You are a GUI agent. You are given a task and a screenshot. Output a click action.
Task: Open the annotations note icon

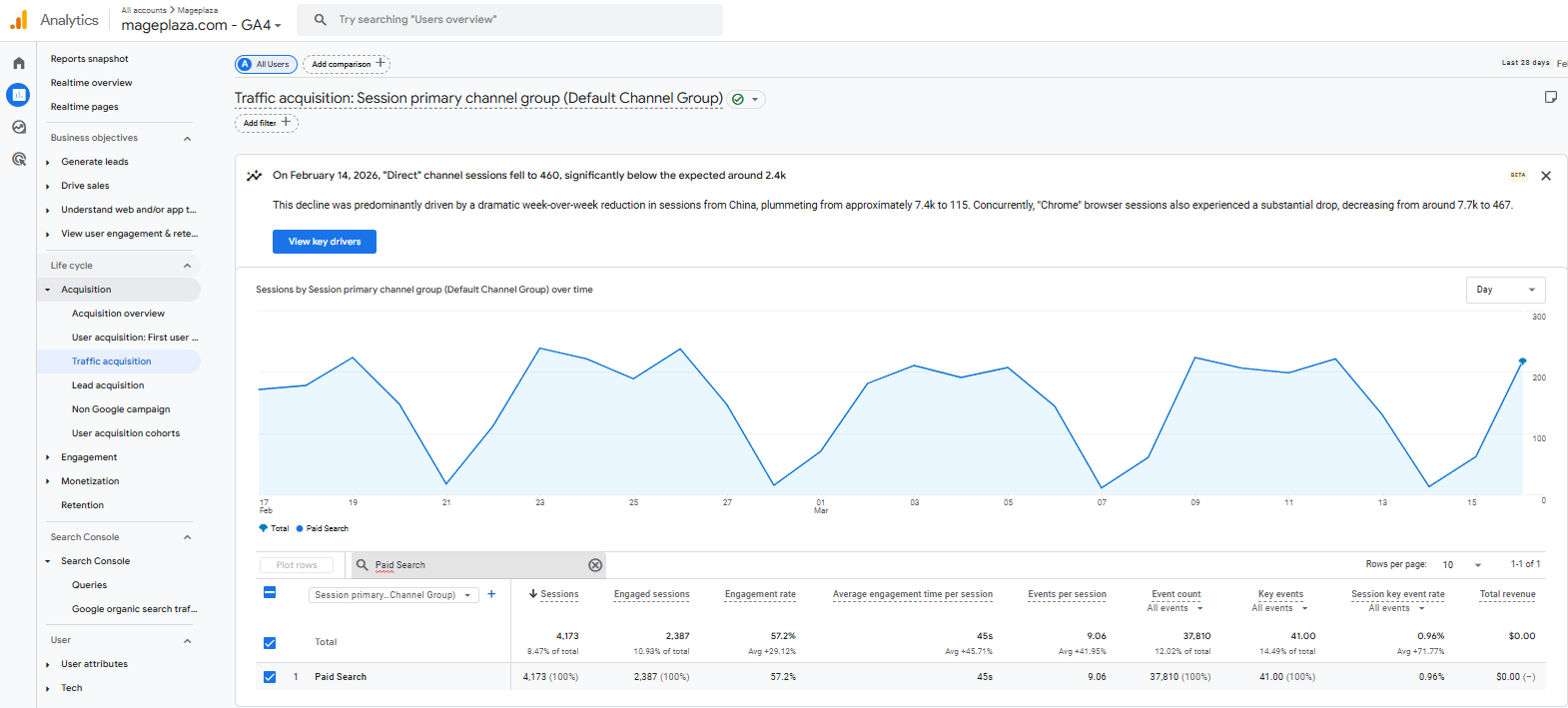(x=1550, y=97)
